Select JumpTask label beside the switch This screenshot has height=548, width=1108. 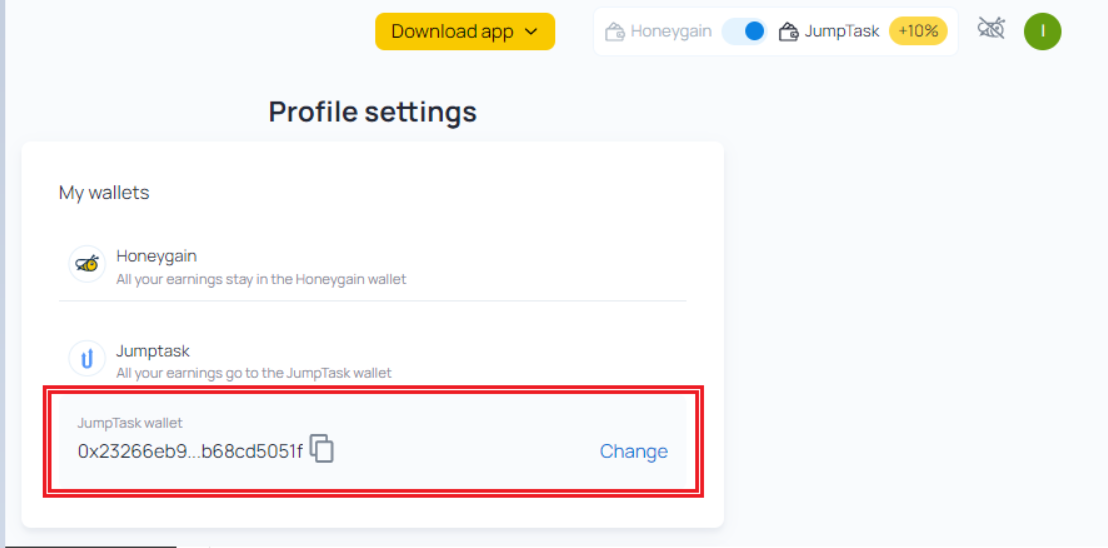(842, 31)
